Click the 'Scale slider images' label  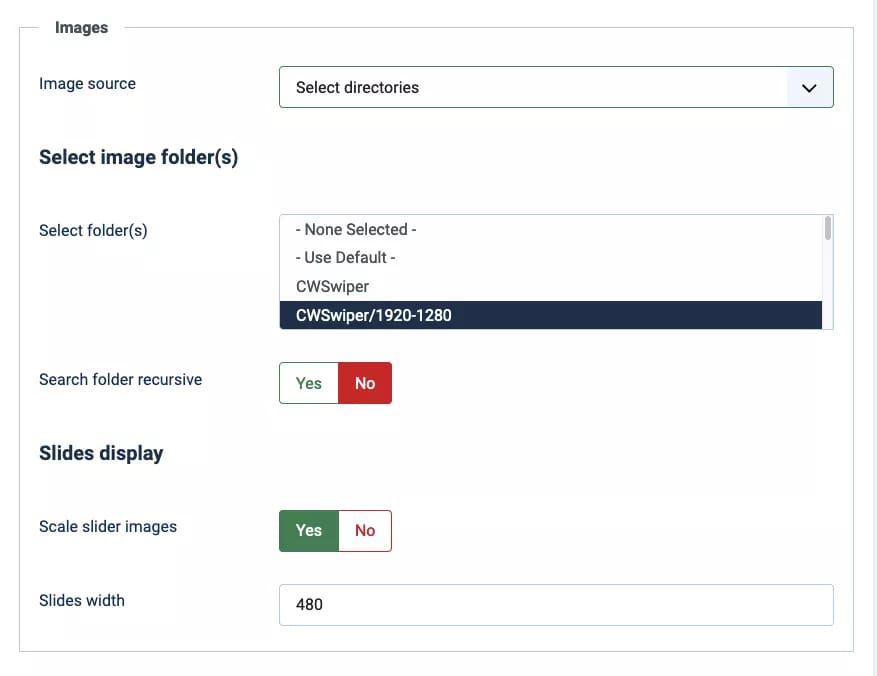tap(108, 527)
